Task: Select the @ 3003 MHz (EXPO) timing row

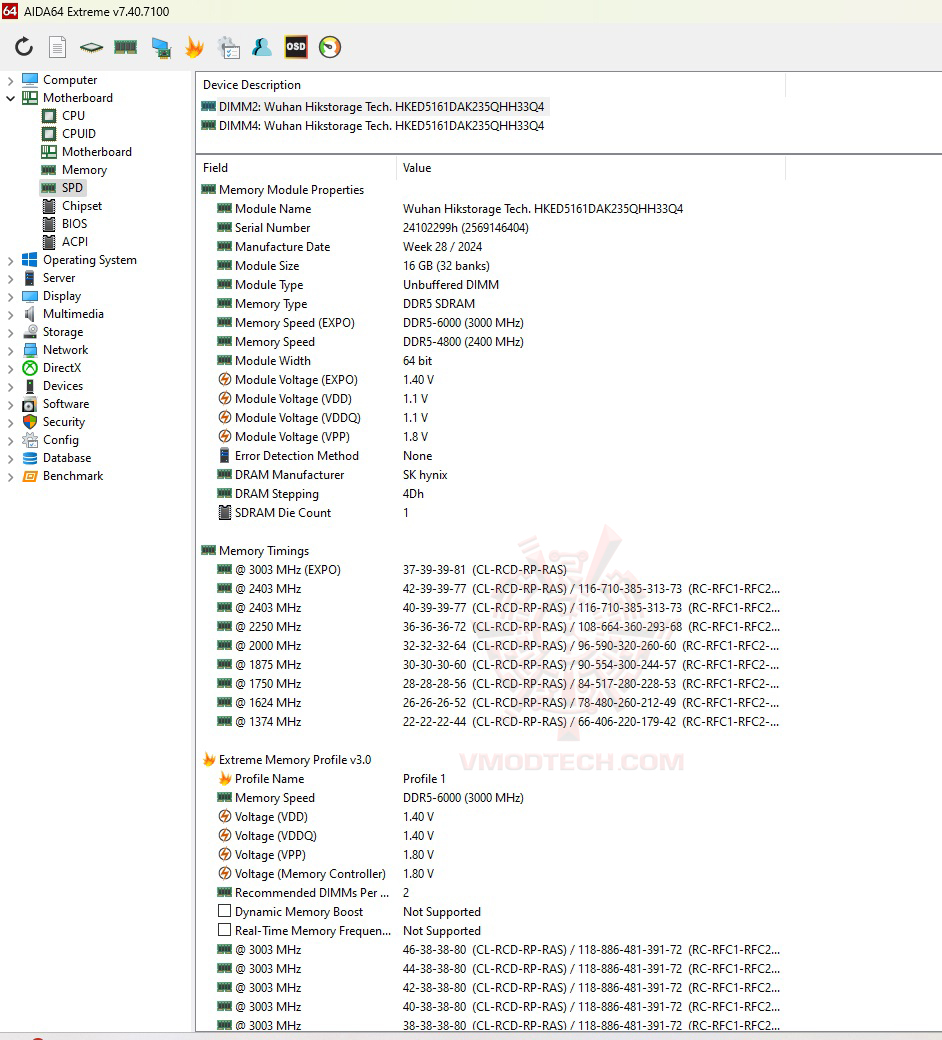Action: (x=392, y=570)
